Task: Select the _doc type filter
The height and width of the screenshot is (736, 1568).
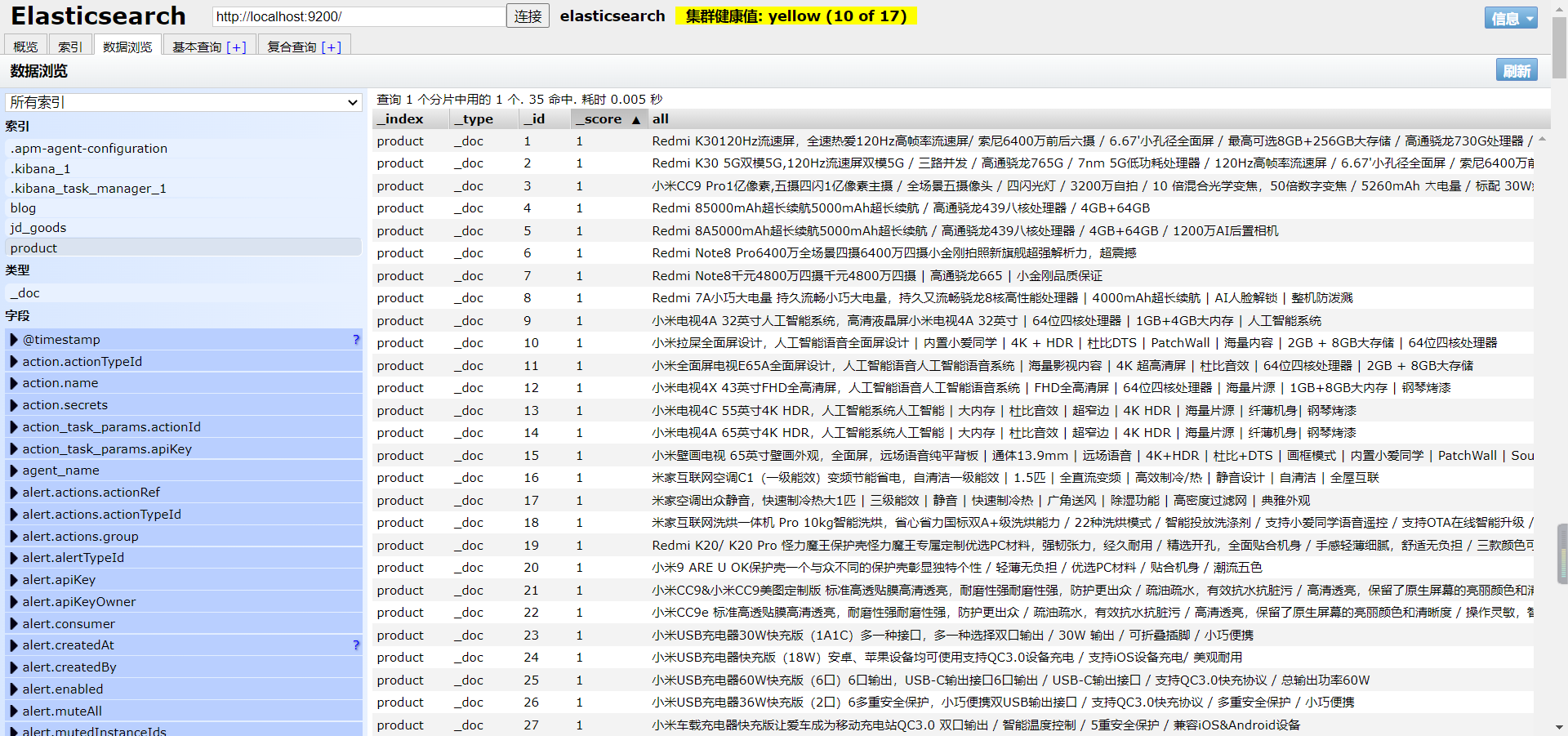Action: point(184,293)
